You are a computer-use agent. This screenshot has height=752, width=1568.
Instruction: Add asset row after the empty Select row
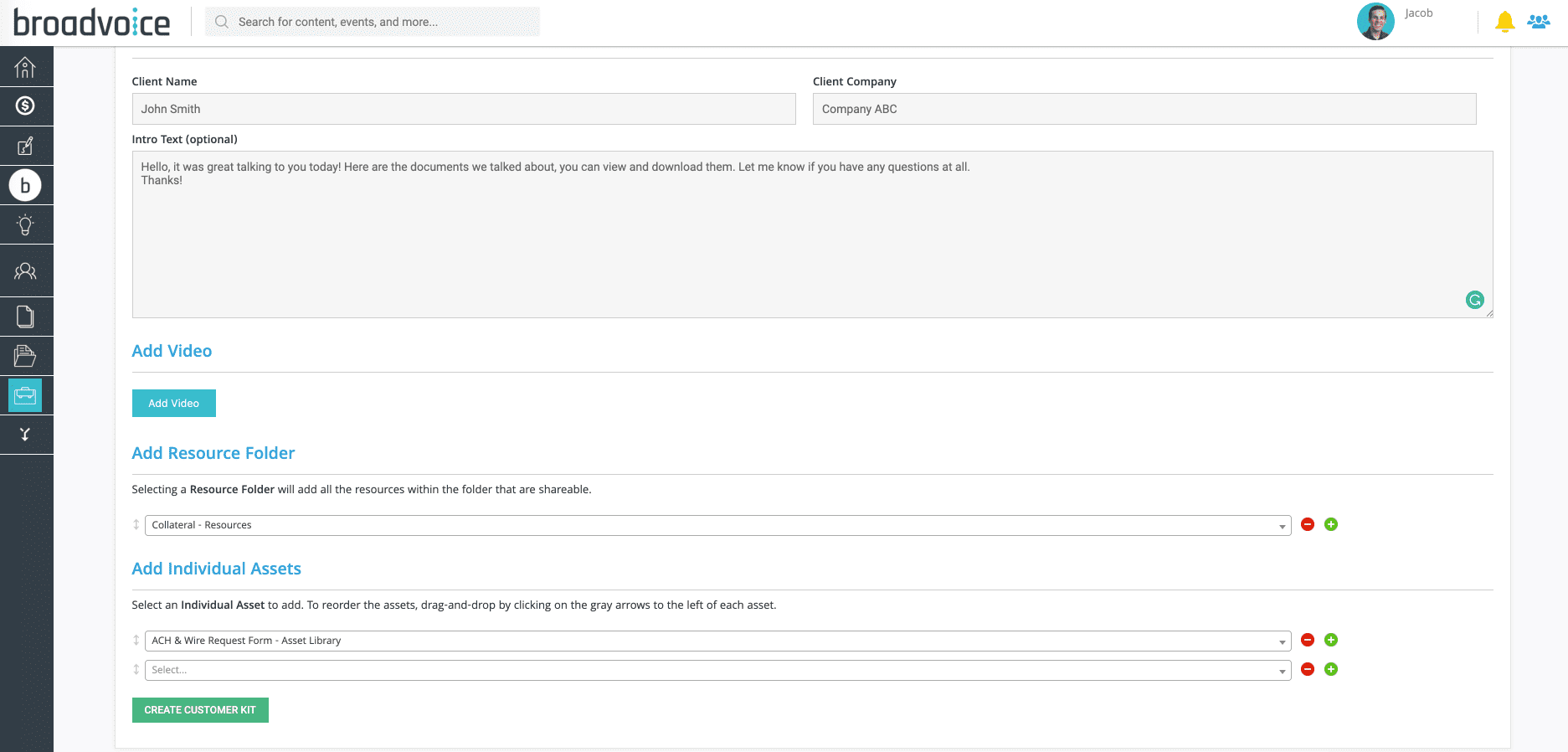1331,669
